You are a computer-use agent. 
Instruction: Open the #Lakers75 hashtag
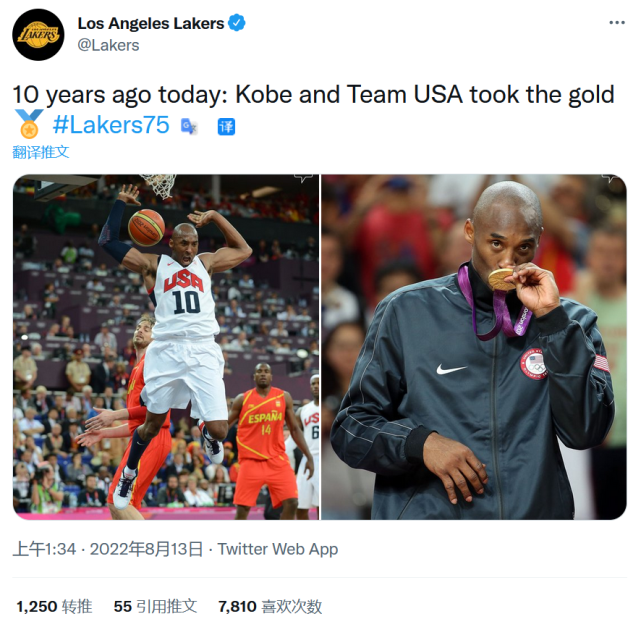click(x=111, y=125)
